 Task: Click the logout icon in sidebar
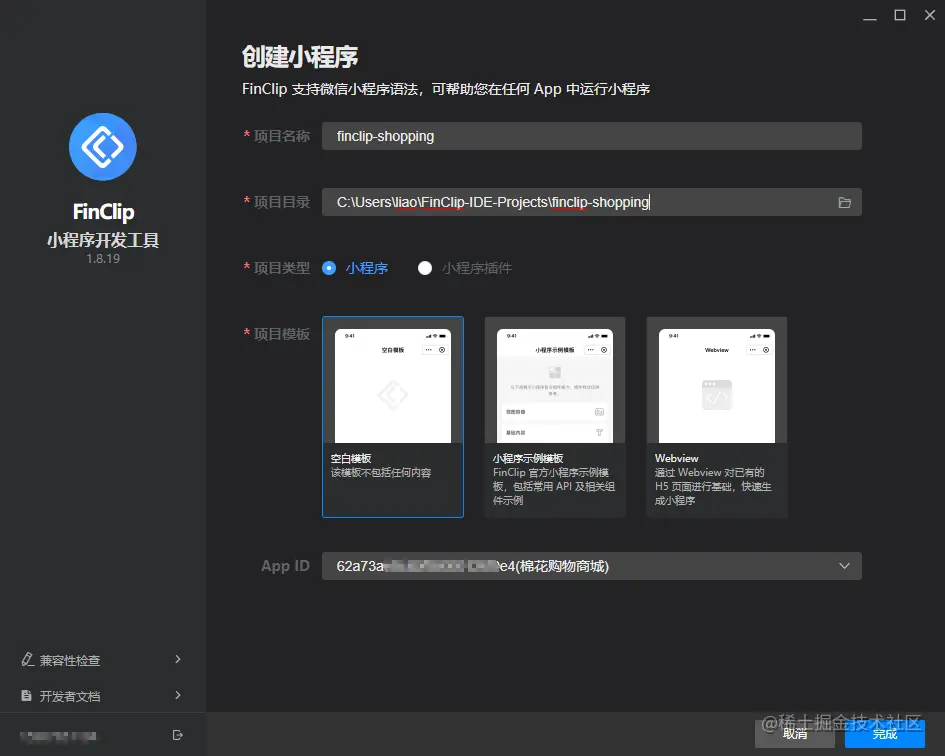tap(177, 735)
